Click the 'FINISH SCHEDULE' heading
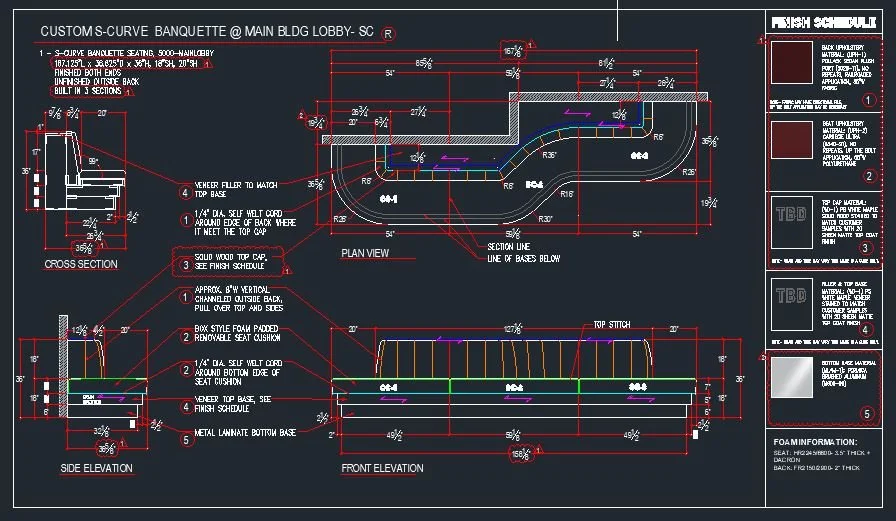Image resolution: width=896 pixels, height=521 pixels. click(x=823, y=23)
